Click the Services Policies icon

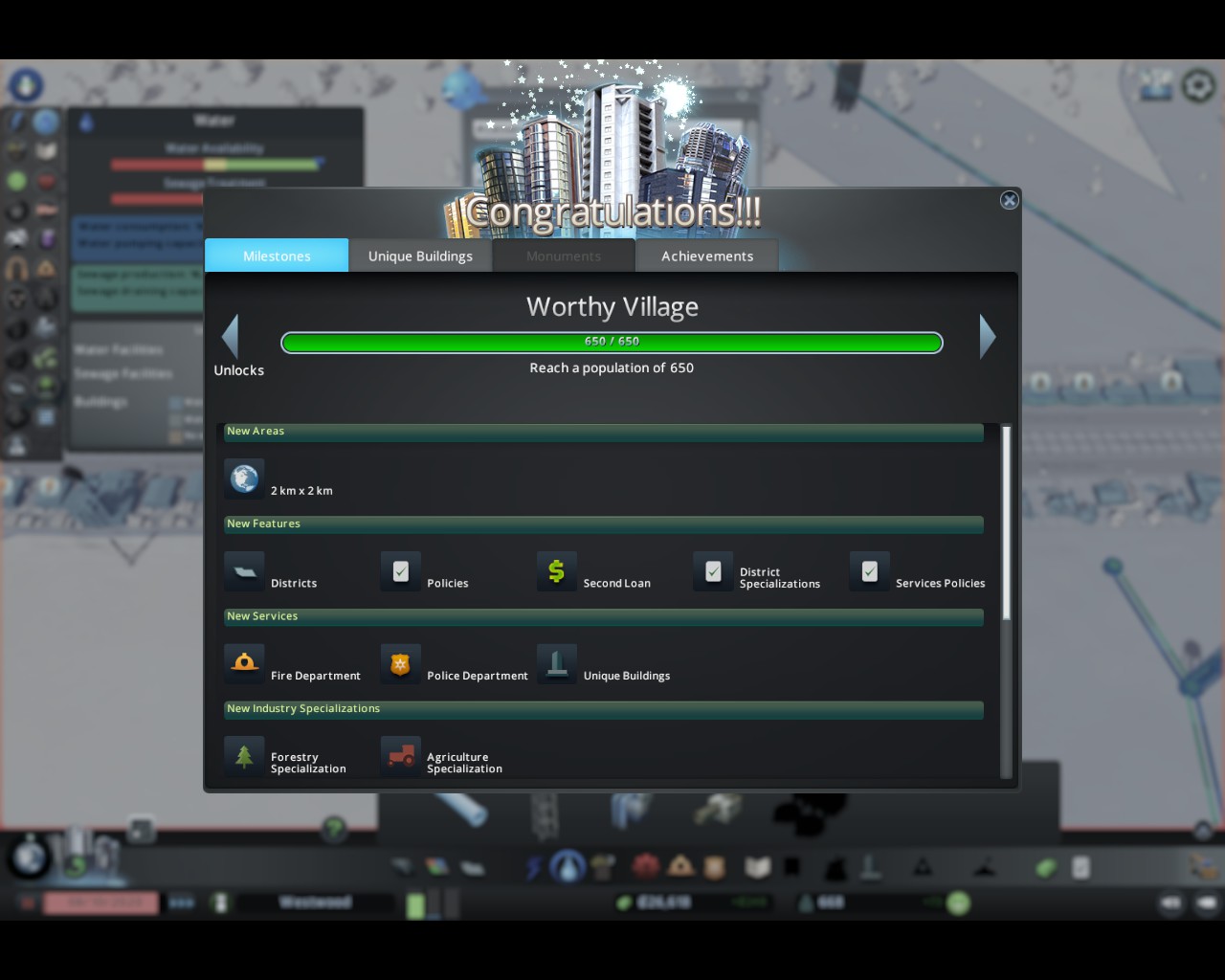pos(869,571)
